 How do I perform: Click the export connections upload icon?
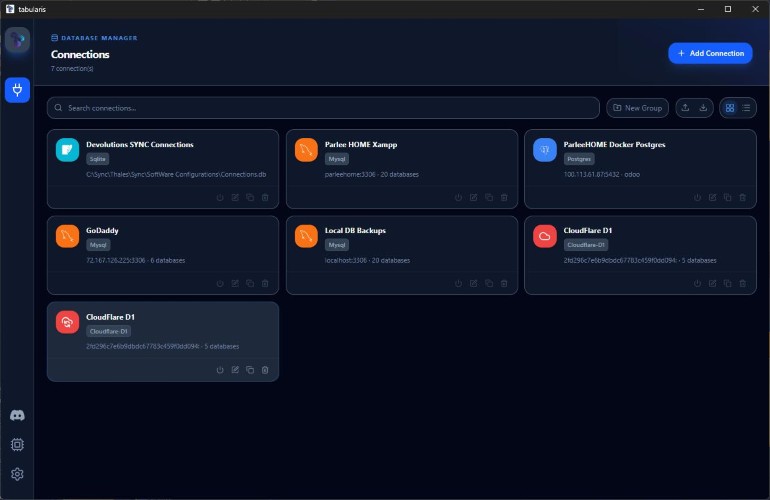coord(685,108)
